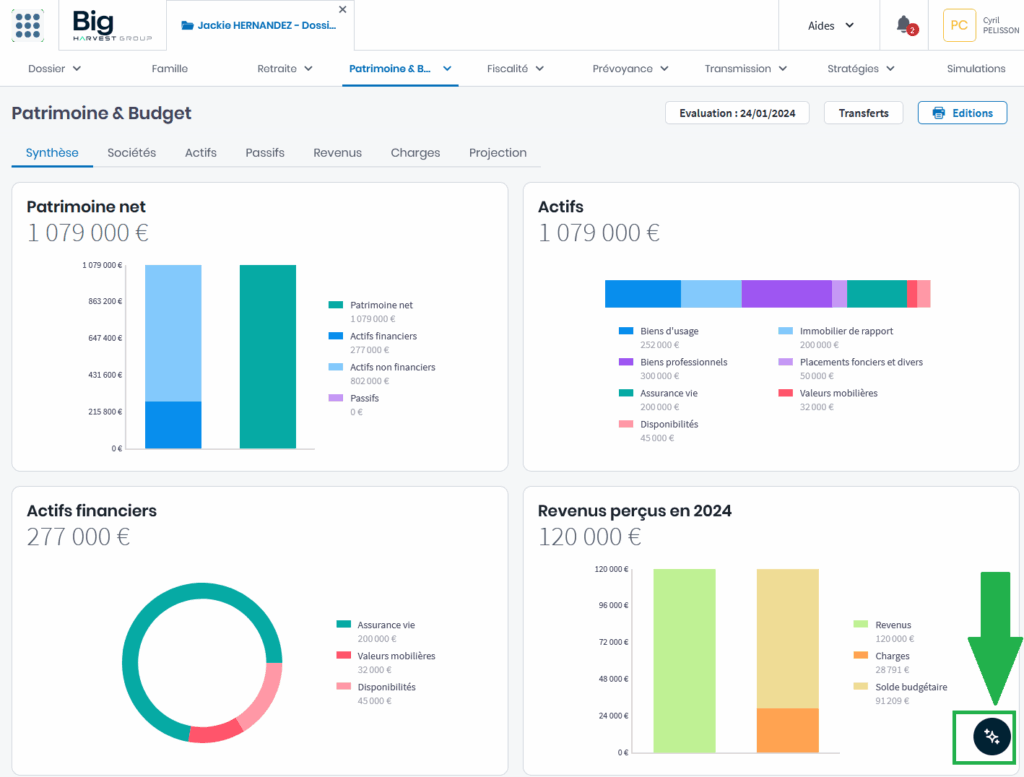Toggle Charges legend in Revenus chart
The image size is (1024, 777).
pyautogui.click(x=891, y=656)
